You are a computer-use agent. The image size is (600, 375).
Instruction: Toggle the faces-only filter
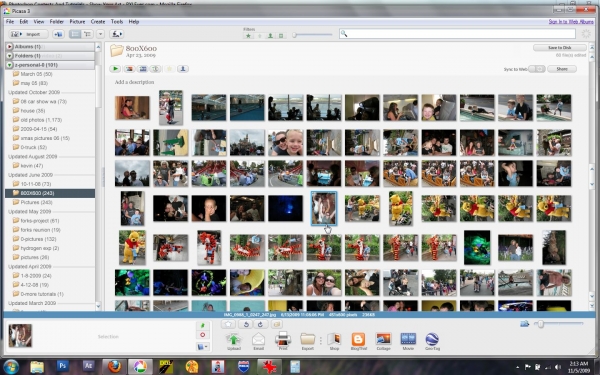click(x=270, y=36)
